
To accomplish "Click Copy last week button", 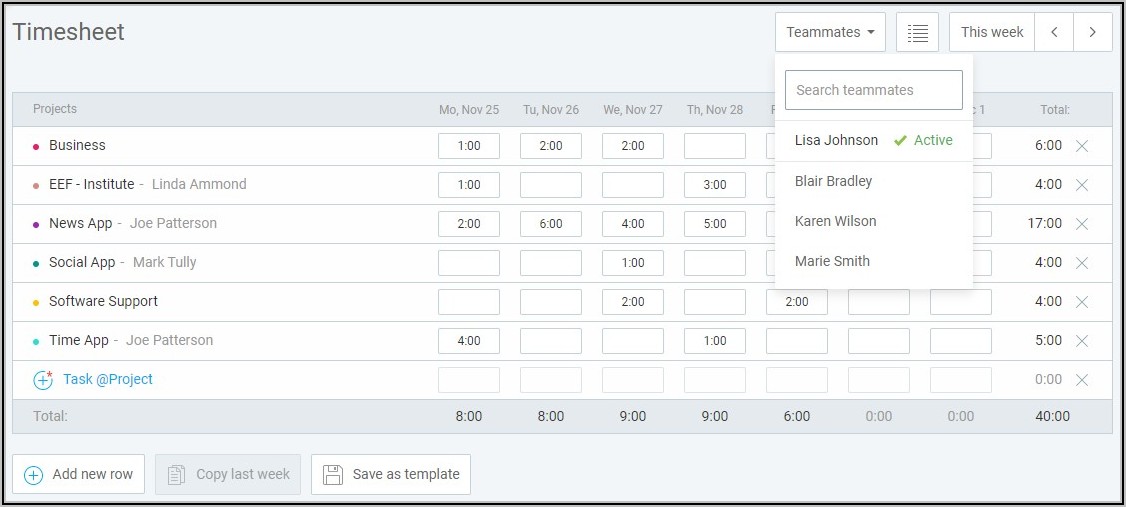I will coord(228,474).
